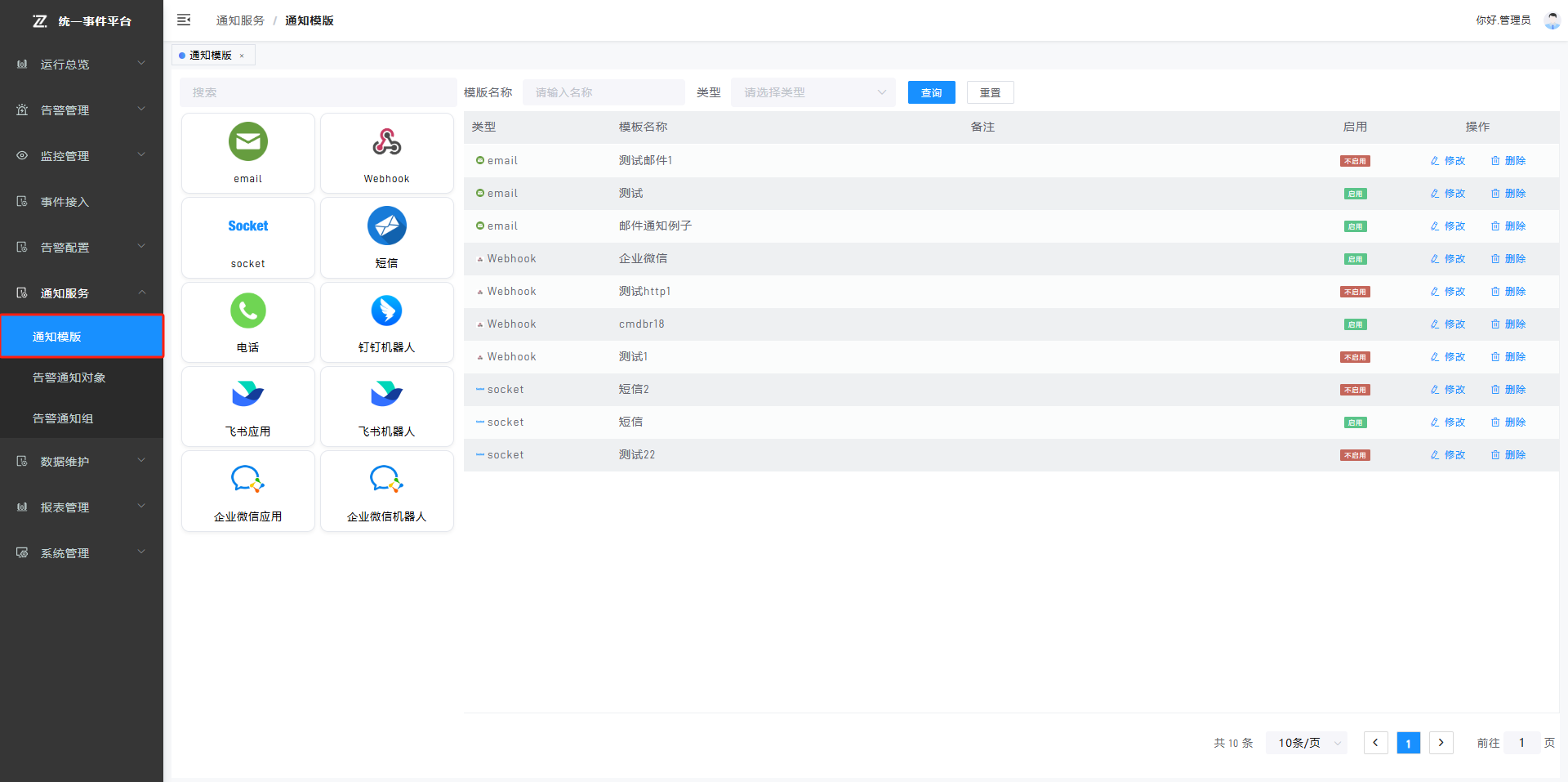1568x782 pixels.
Task: Select the 企业微信机器人 notification card
Action: click(387, 491)
